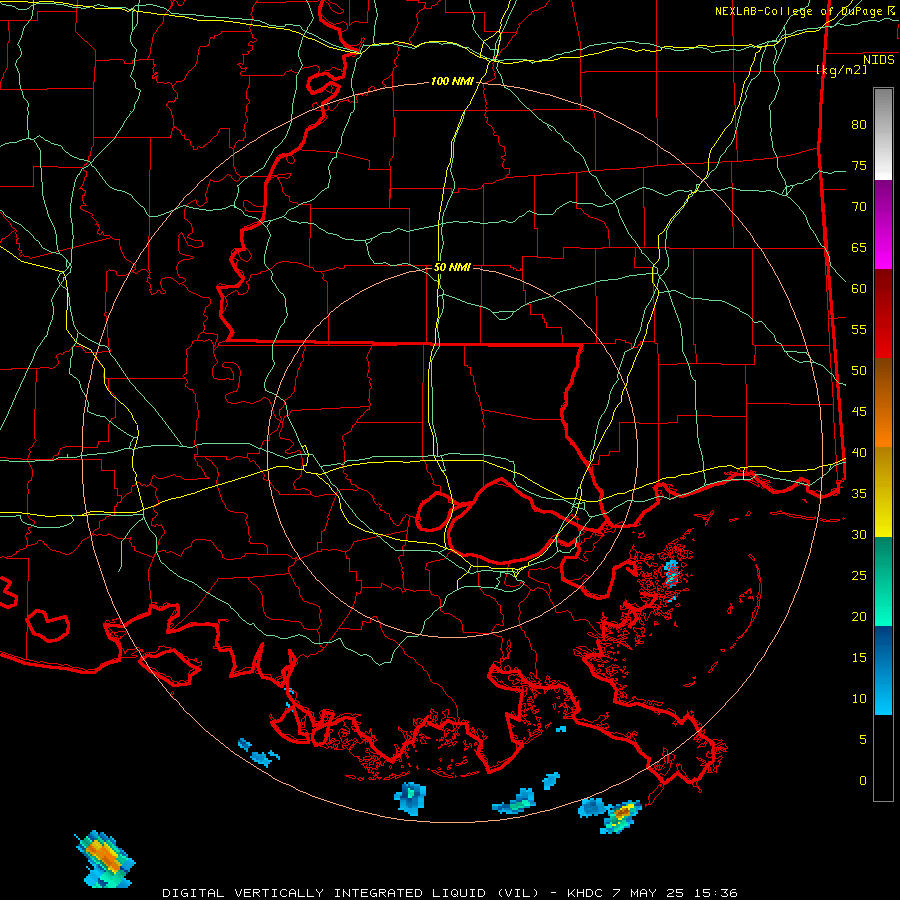Click the scale value 15

point(859,658)
